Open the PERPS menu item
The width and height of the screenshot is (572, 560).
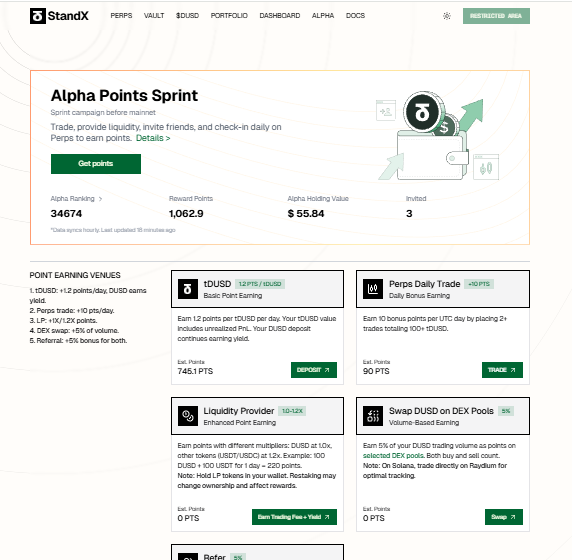click(x=121, y=16)
